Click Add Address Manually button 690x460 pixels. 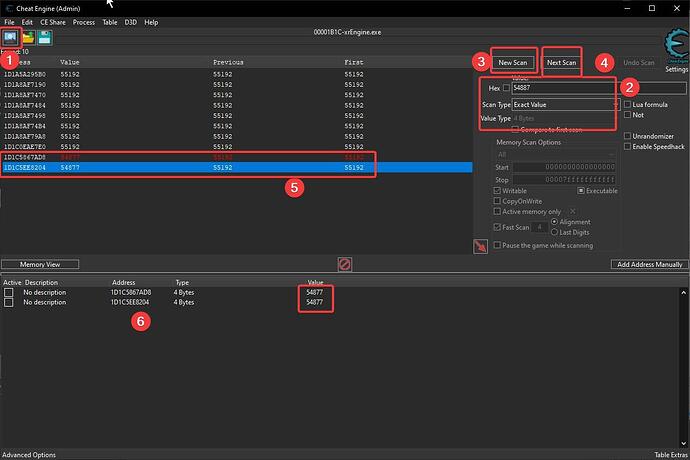point(650,264)
